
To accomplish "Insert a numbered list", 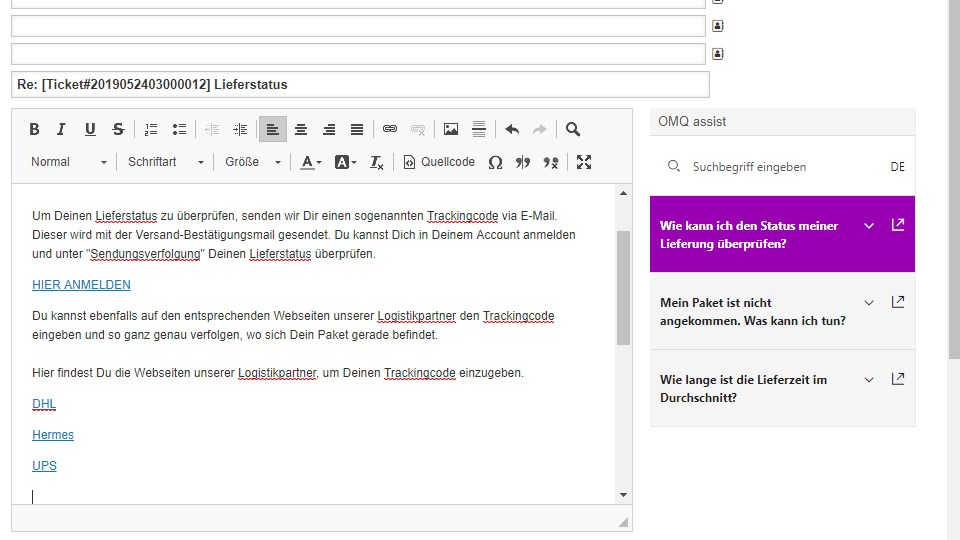I will pyautogui.click(x=151, y=129).
